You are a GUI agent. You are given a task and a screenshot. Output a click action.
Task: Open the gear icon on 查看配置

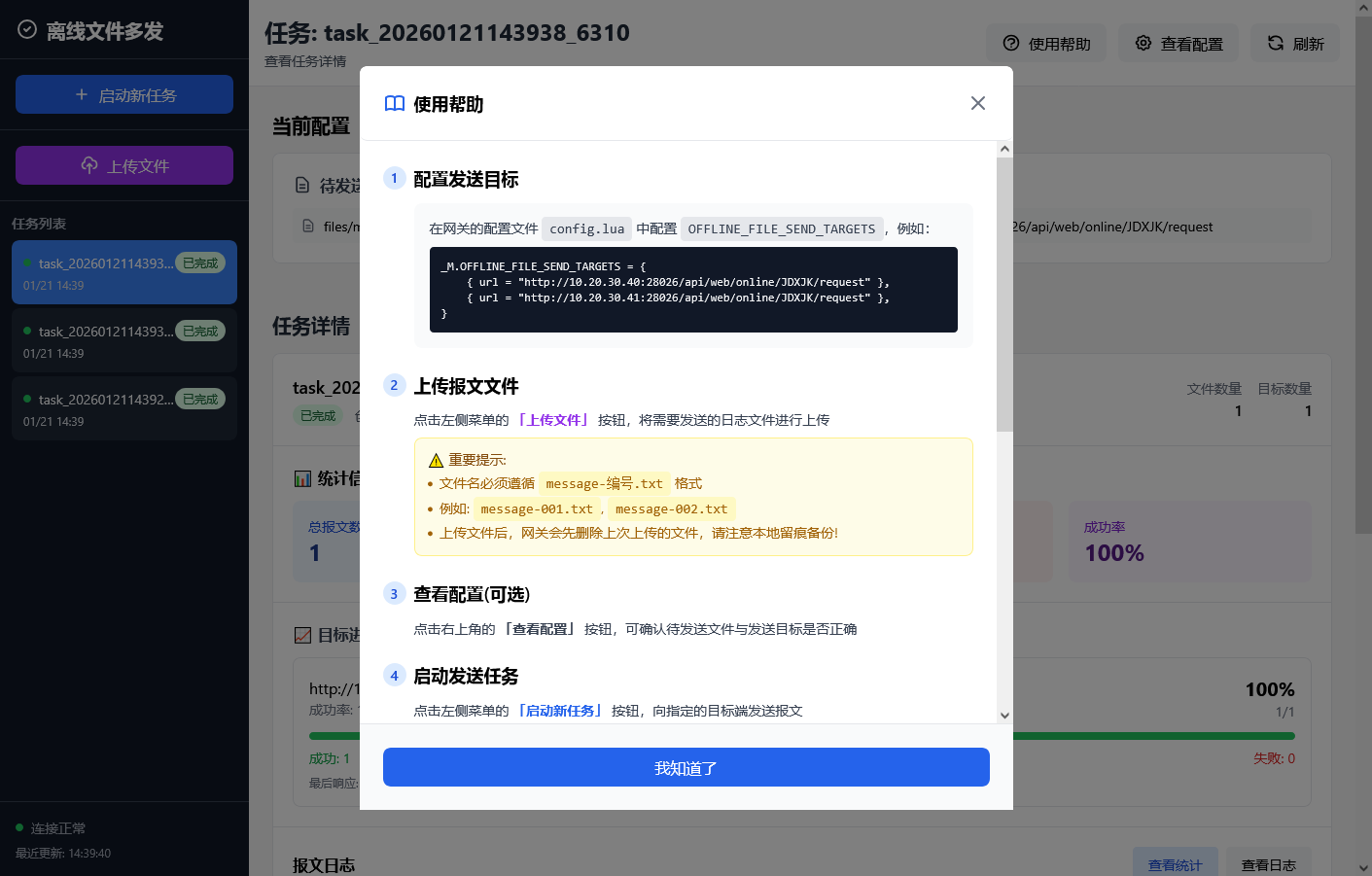point(1142,43)
